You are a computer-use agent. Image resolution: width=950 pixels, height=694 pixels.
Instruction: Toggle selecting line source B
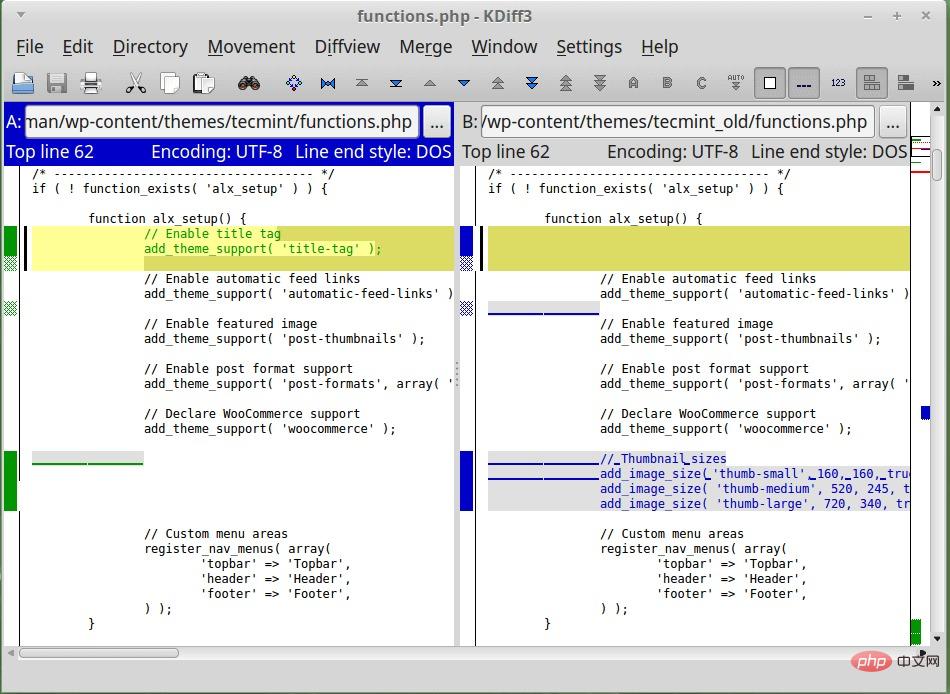point(666,83)
